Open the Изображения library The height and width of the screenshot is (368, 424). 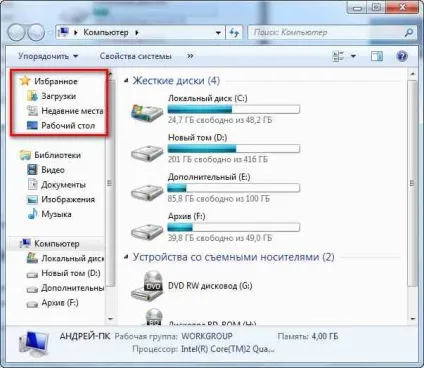point(68,199)
